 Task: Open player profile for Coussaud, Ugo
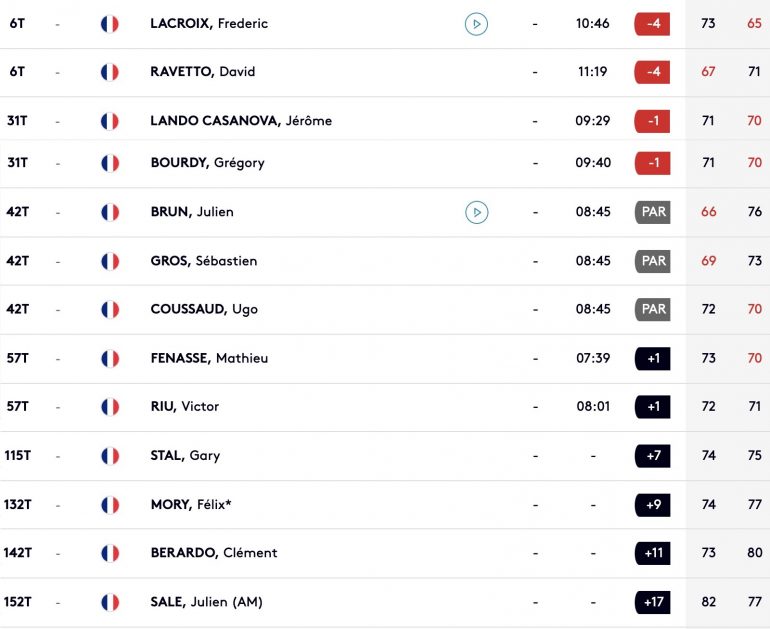point(203,309)
